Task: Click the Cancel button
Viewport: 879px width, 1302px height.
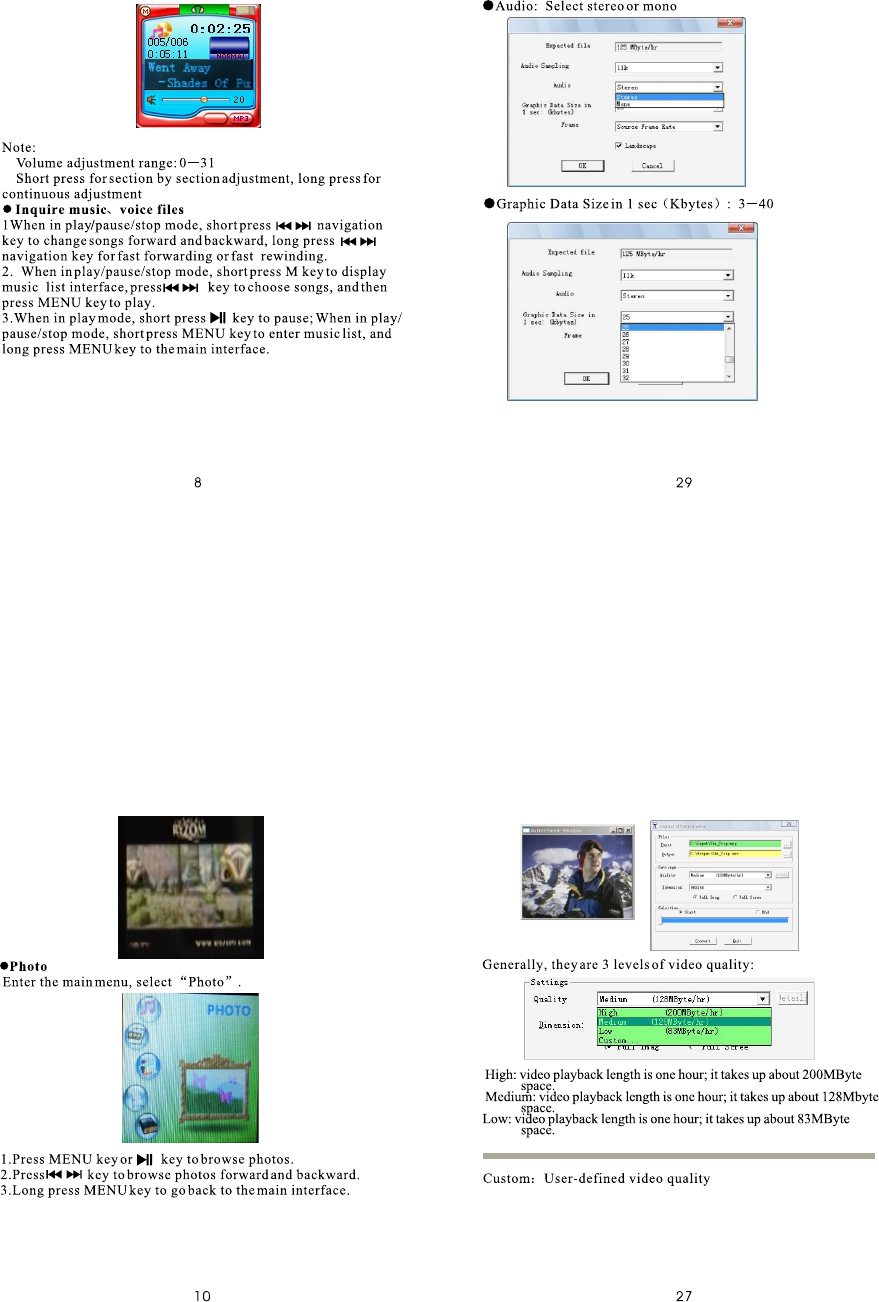Action: click(652, 166)
